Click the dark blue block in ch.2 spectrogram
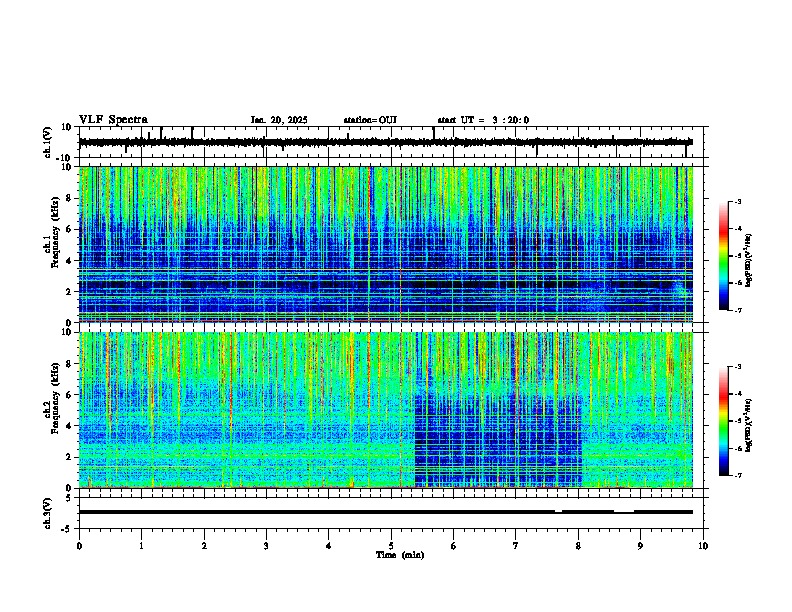Image resolution: width=792 pixels, height=612 pixels. click(498, 441)
